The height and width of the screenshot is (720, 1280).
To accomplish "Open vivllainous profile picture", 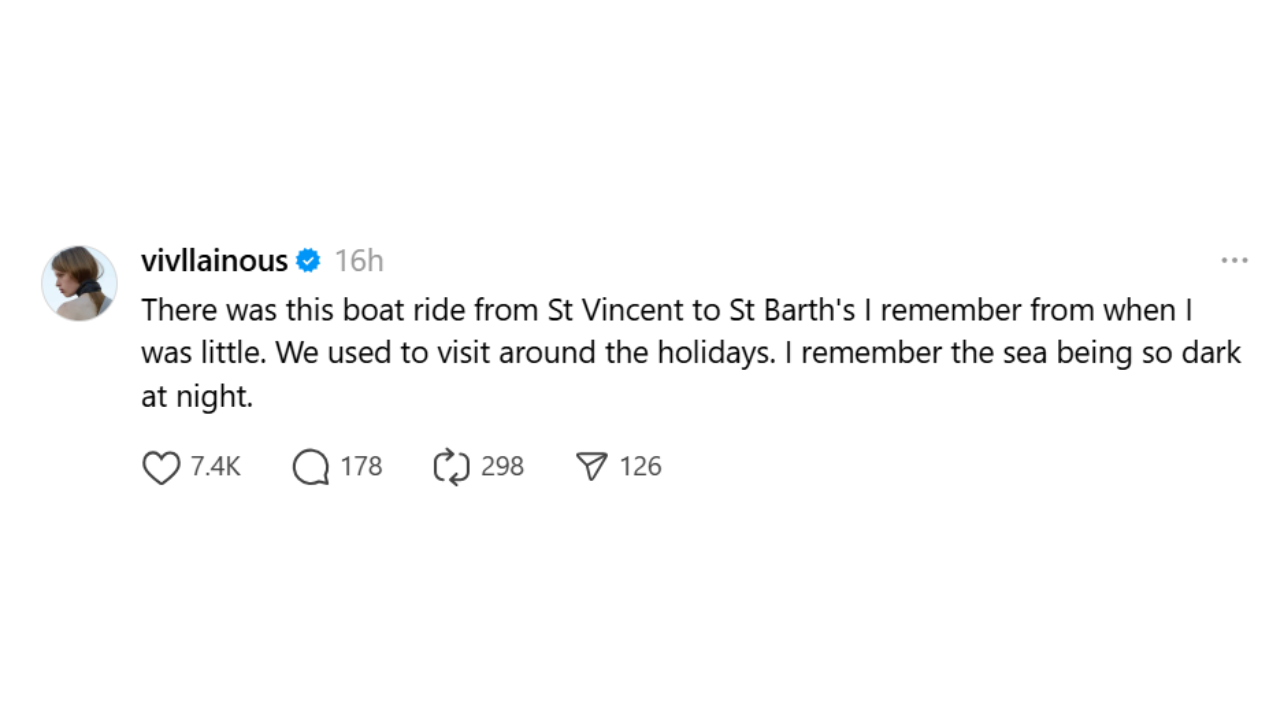I will pos(79,283).
